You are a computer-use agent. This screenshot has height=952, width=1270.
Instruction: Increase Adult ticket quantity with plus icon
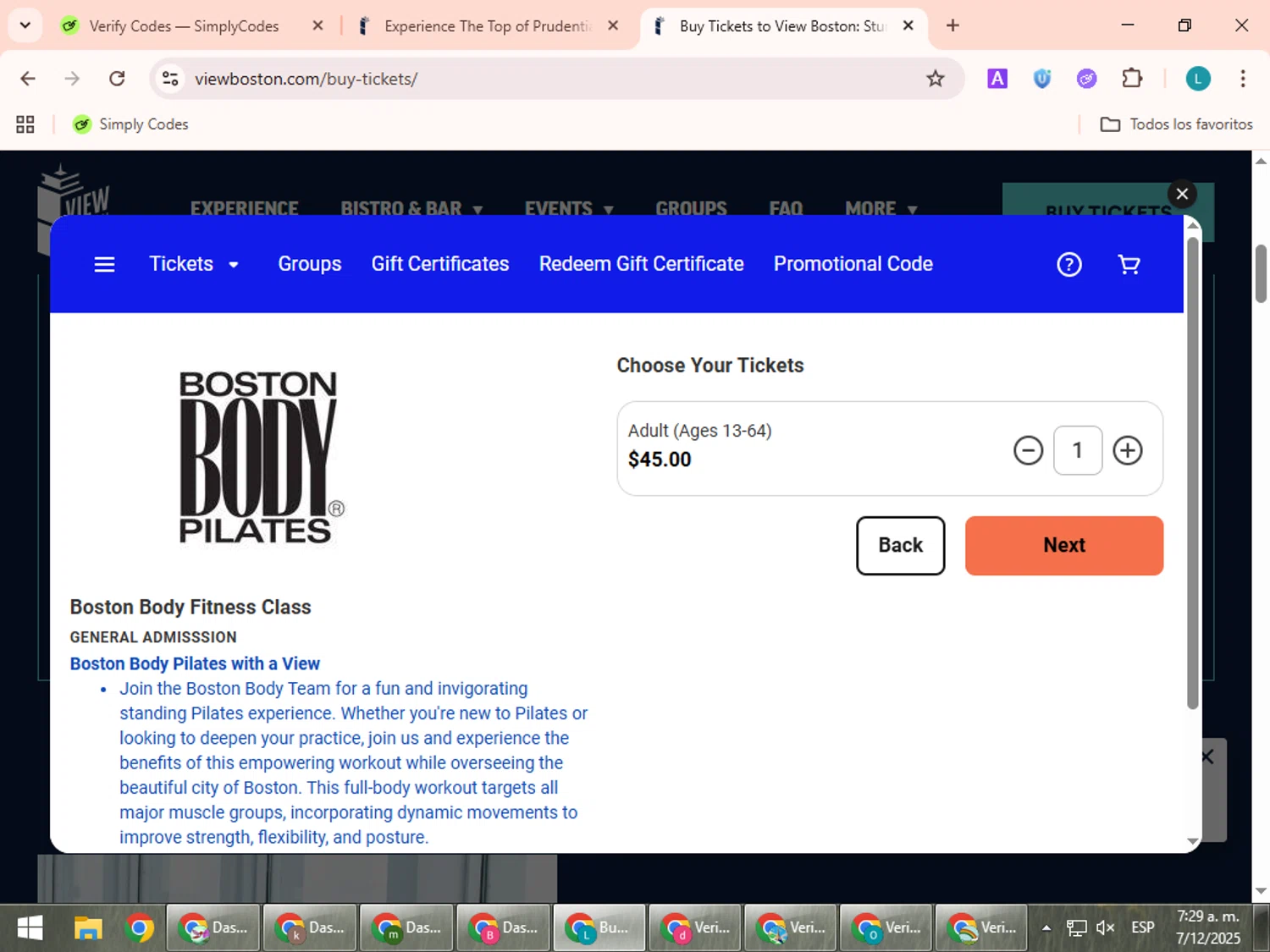pyautogui.click(x=1127, y=450)
